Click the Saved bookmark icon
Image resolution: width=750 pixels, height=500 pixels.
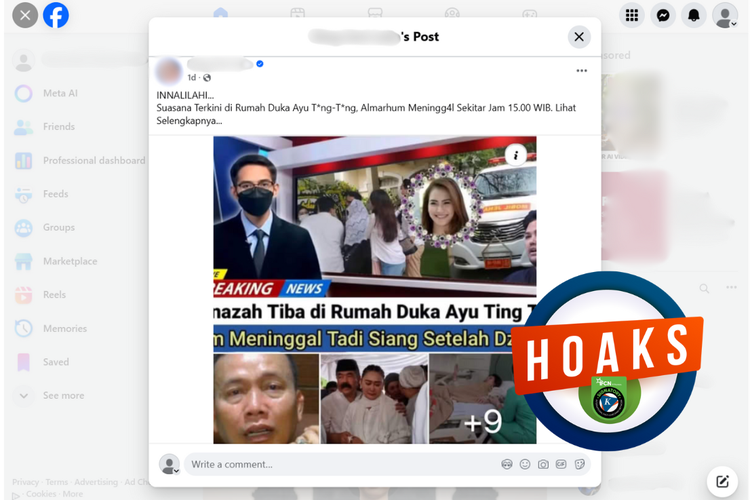coord(23,362)
